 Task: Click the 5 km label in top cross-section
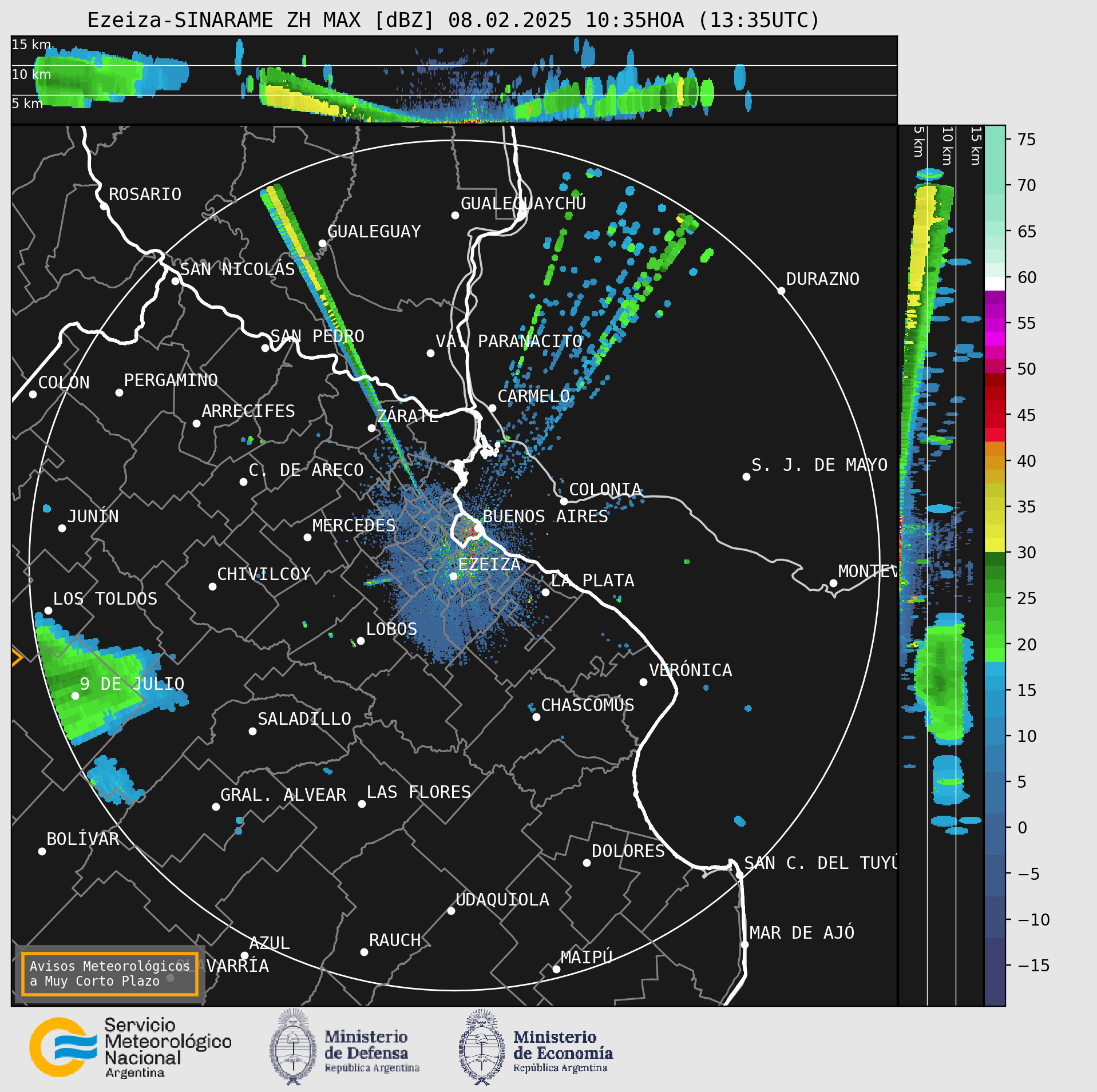point(27,104)
